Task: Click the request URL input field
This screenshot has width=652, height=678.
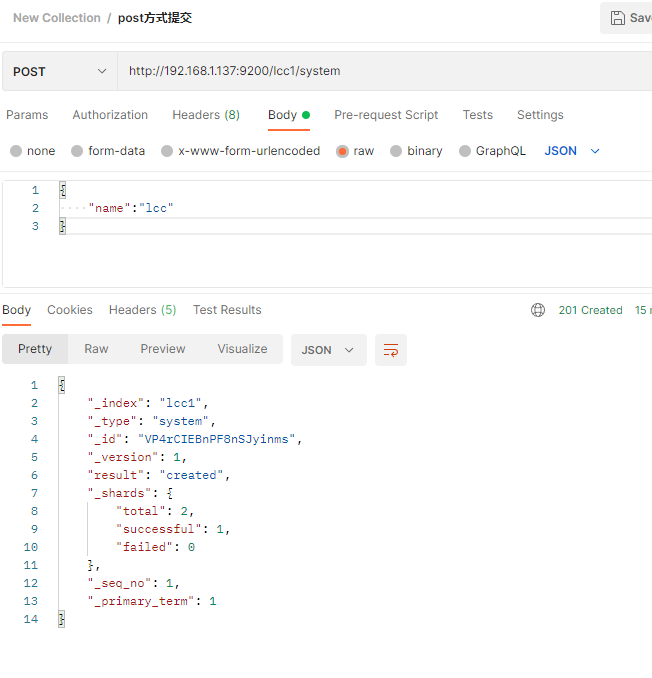Action: (380, 72)
